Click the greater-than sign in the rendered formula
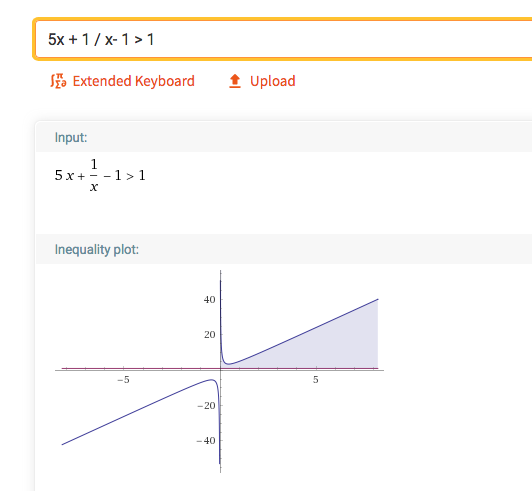The image size is (532, 491). click(x=130, y=176)
